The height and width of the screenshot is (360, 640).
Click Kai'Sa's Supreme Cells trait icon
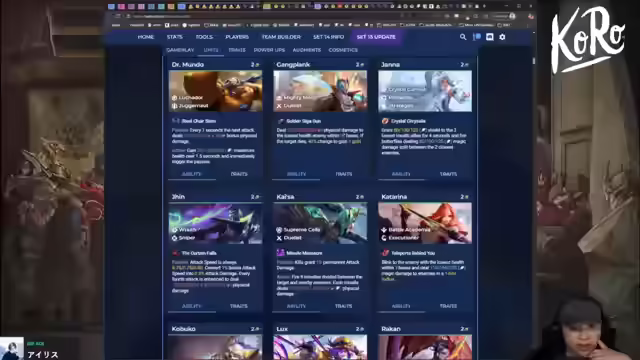click(279, 230)
